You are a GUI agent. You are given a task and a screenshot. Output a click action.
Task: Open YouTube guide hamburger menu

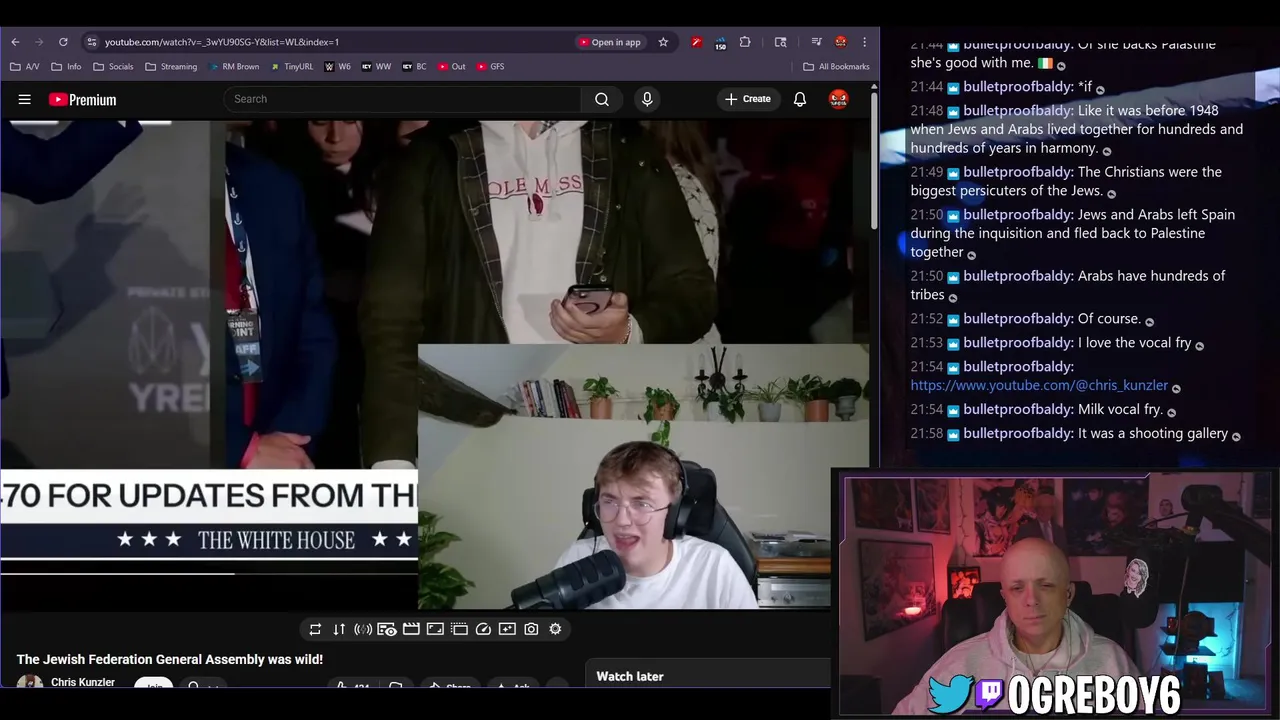click(25, 99)
